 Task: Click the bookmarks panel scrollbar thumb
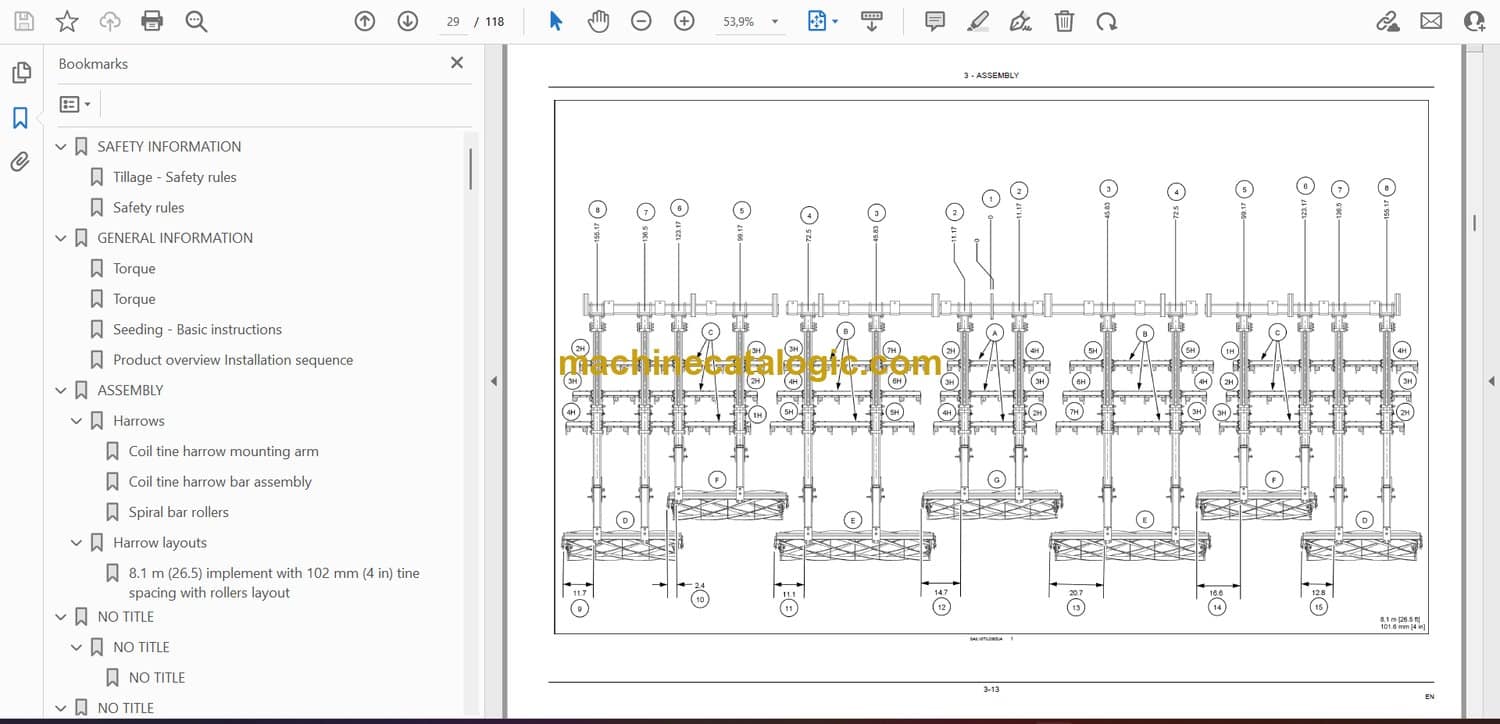tap(471, 169)
